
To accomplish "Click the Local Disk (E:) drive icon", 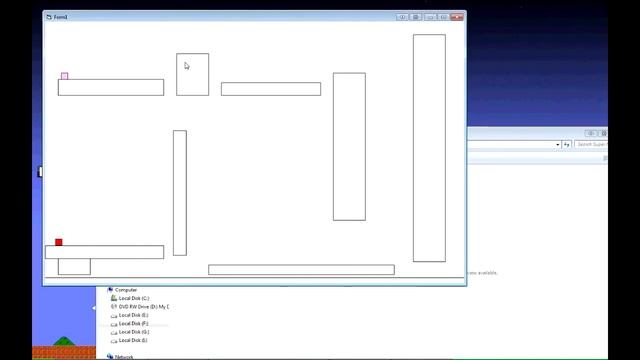I will (114, 316).
